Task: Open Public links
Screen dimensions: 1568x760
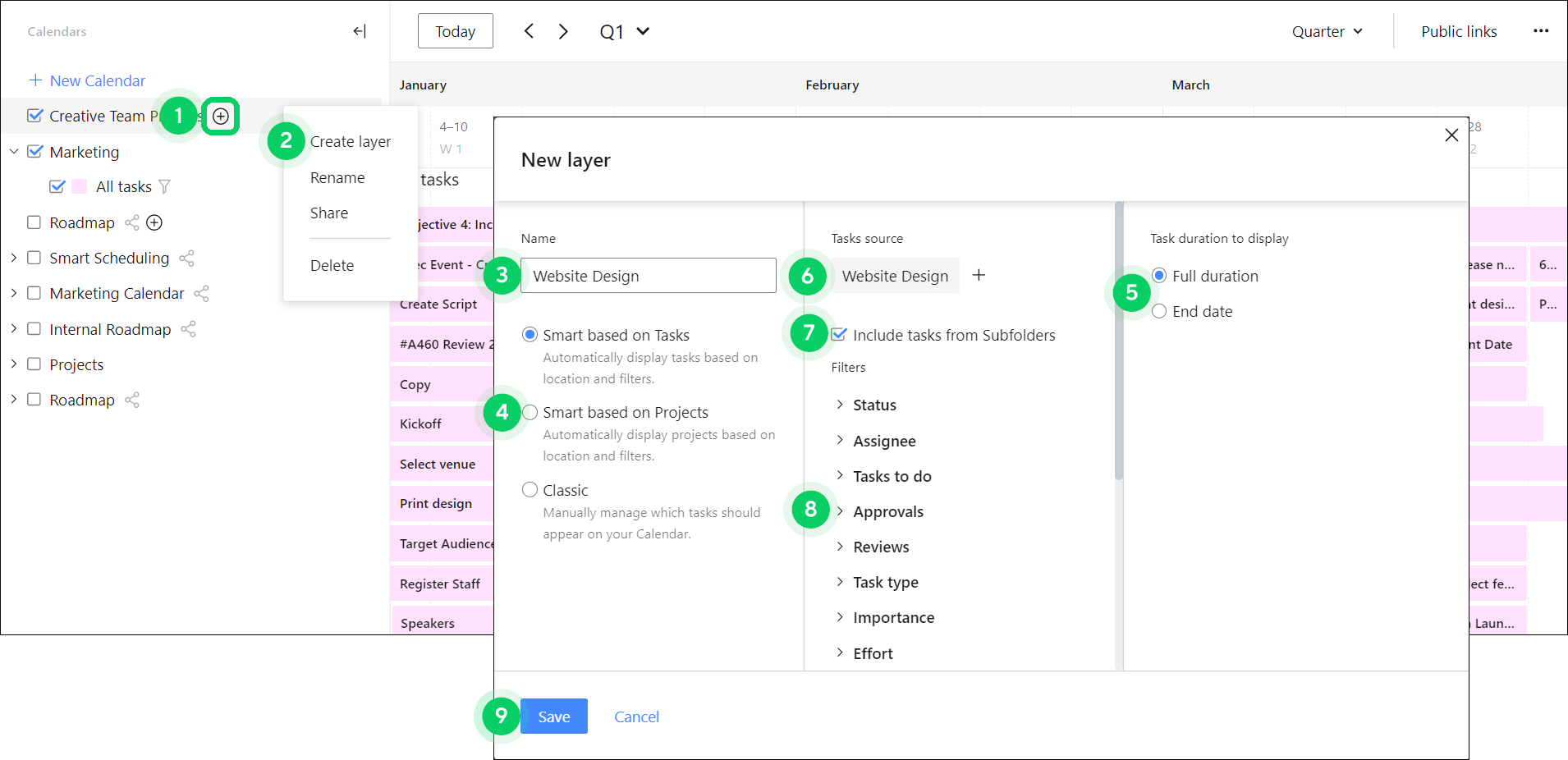Action: click(x=1459, y=31)
